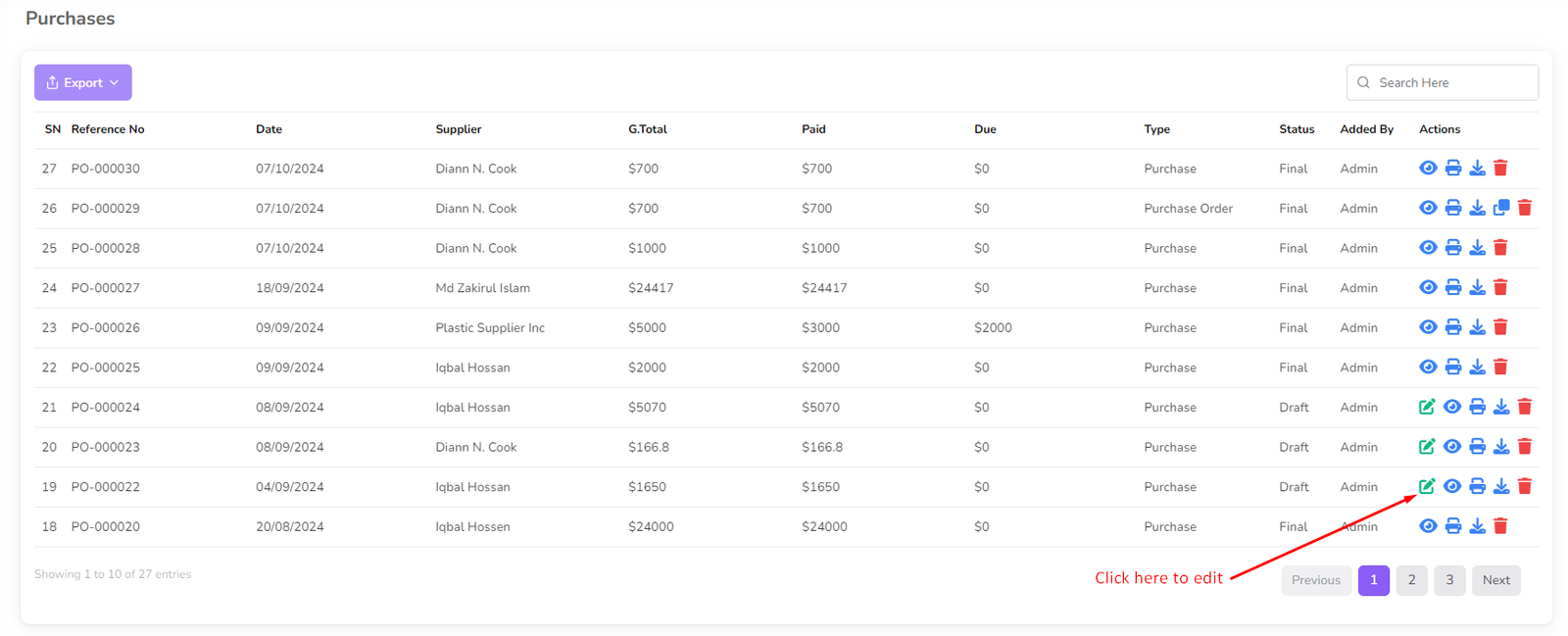Jump to page 3 of purchases
Screen dimensions: 1568x636
pos(1449,580)
